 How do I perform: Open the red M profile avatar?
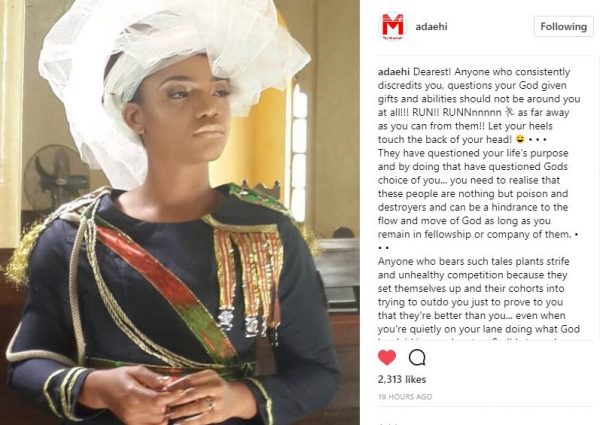click(x=393, y=26)
